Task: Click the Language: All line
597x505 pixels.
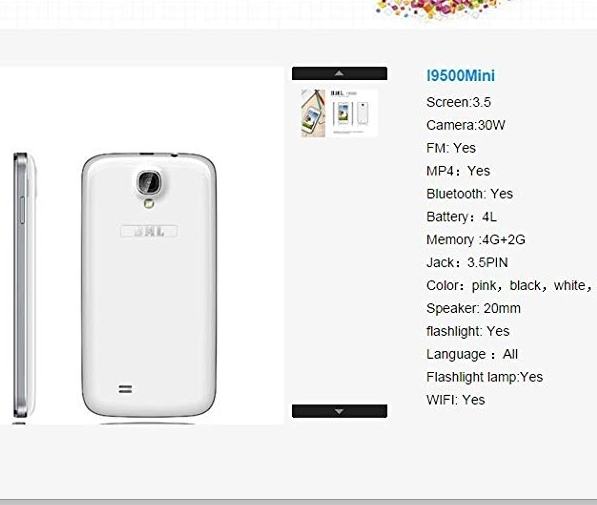Action: click(x=472, y=354)
